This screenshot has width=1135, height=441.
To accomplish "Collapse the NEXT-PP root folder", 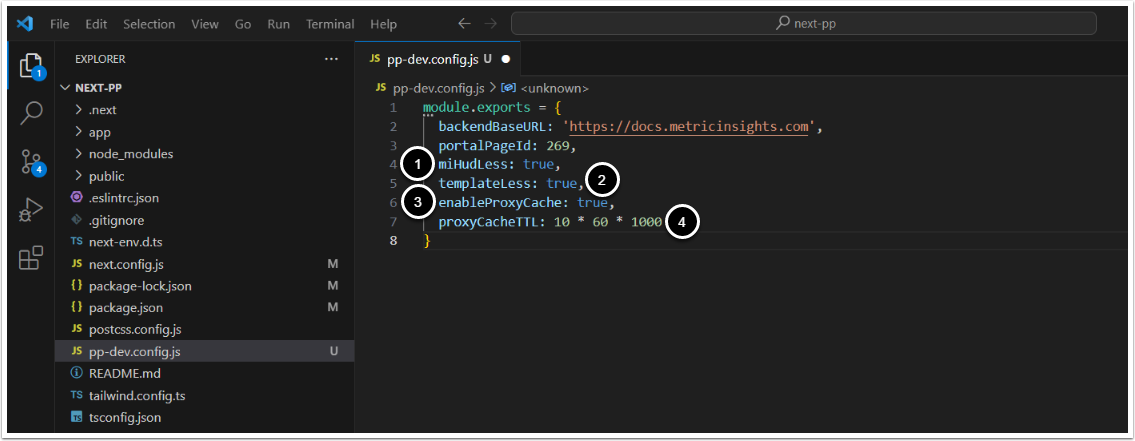I will [x=98, y=87].
